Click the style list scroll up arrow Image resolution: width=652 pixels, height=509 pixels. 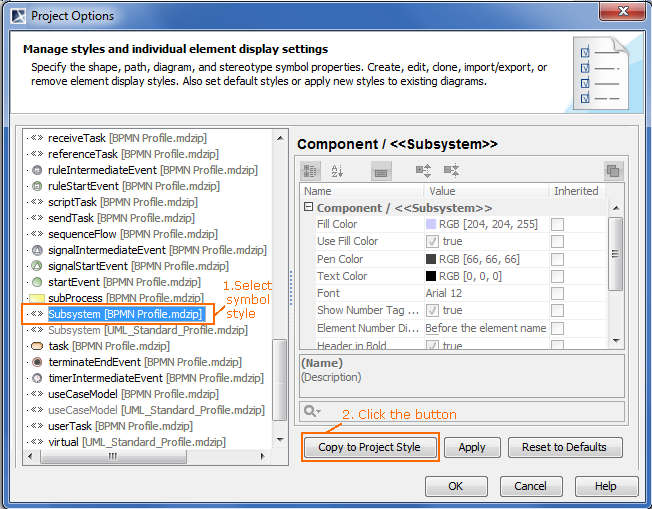(280, 138)
